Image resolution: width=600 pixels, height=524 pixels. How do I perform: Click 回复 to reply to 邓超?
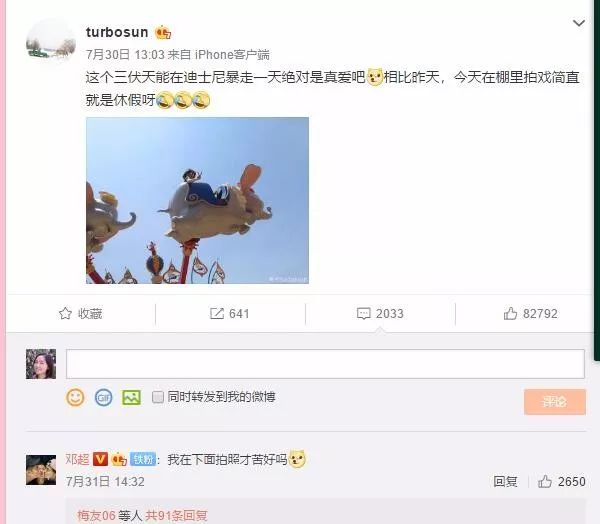pos(505,482)
